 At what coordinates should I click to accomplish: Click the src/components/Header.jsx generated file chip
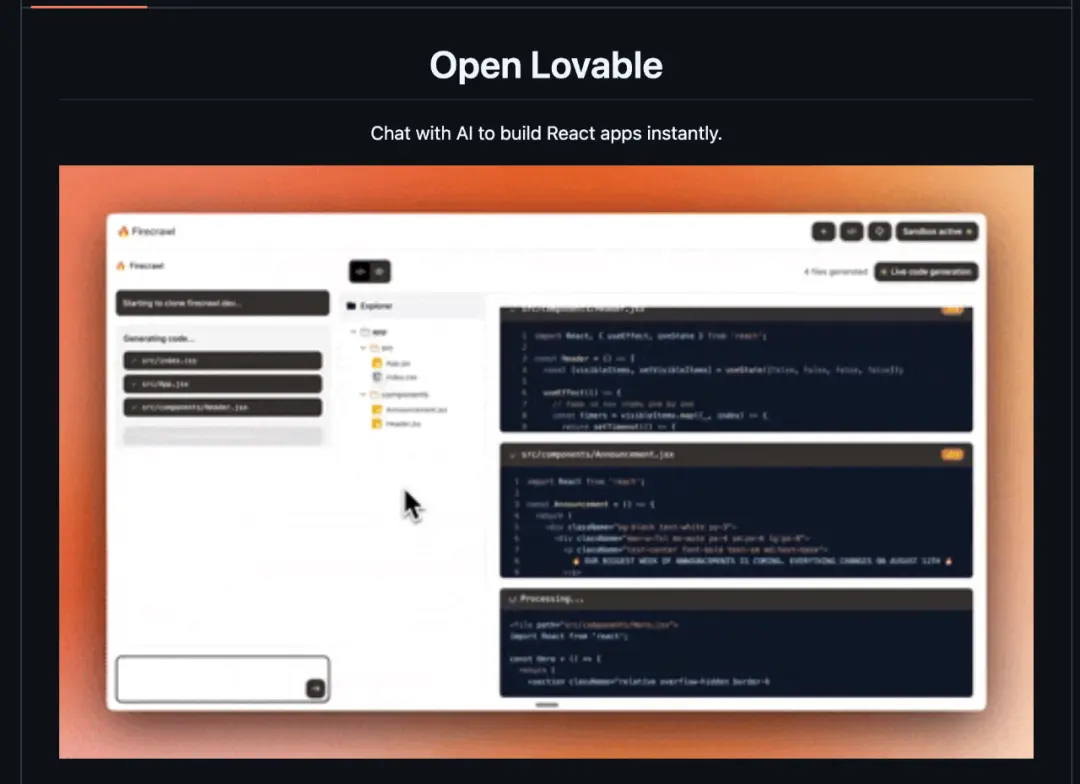coord(222,407)
